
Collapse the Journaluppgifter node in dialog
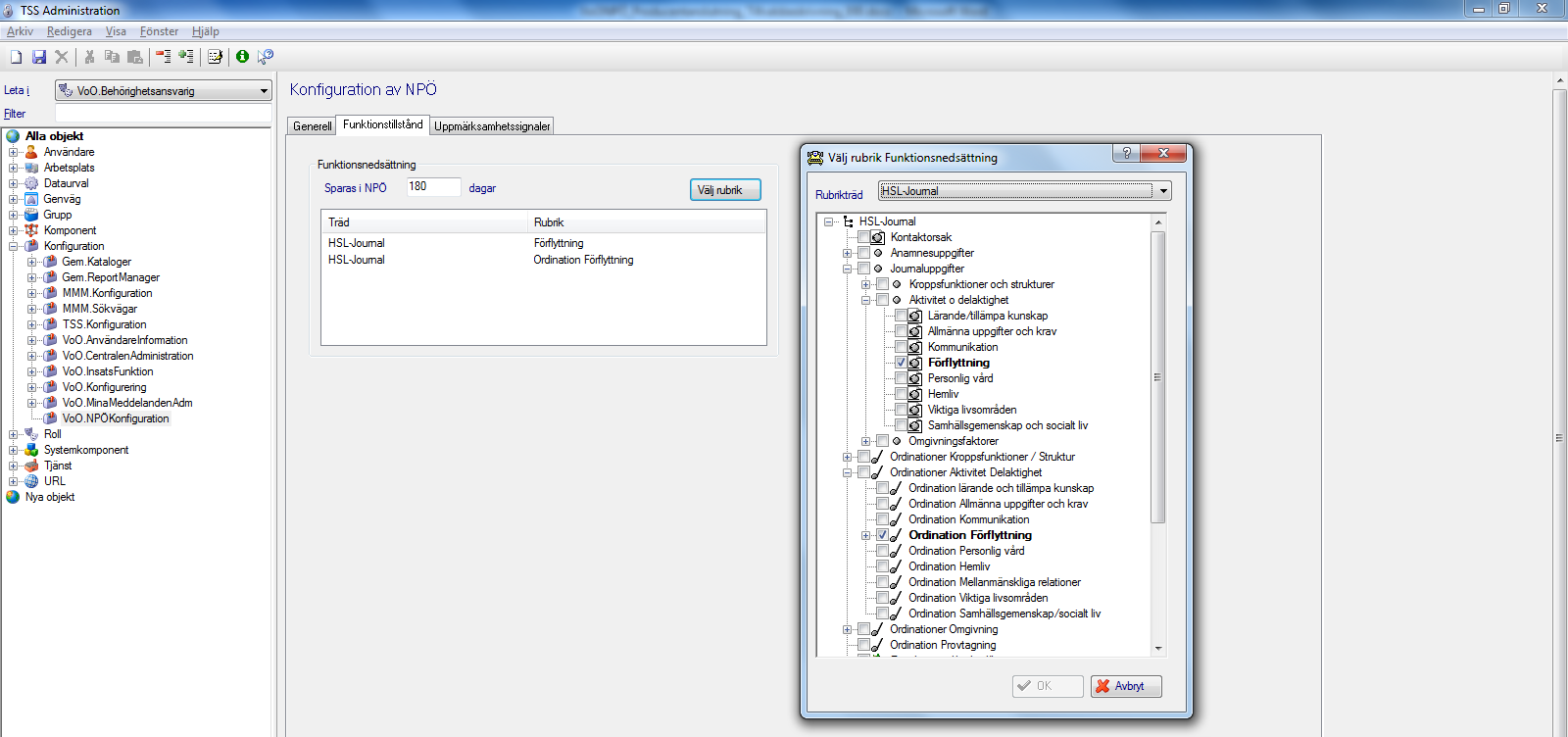tap(847, 269)
